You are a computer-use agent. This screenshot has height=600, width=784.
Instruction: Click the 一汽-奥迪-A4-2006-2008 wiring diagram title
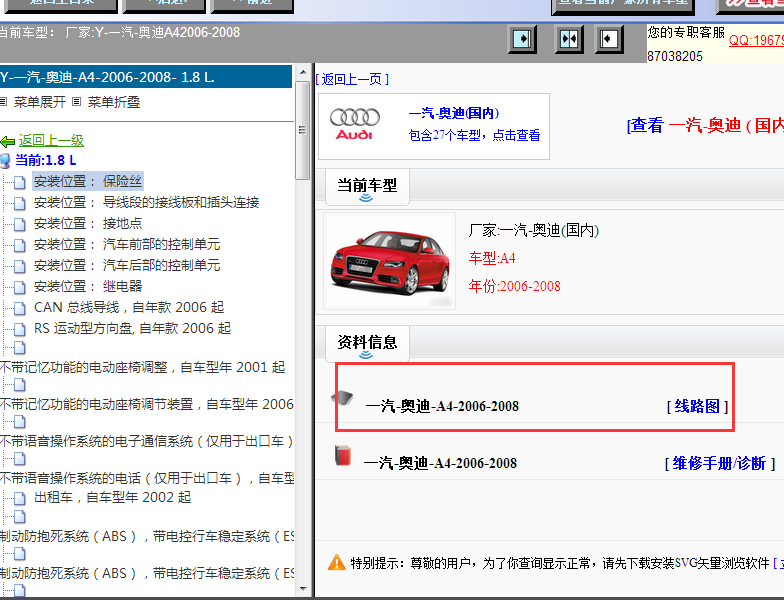[x=442, y=406]
